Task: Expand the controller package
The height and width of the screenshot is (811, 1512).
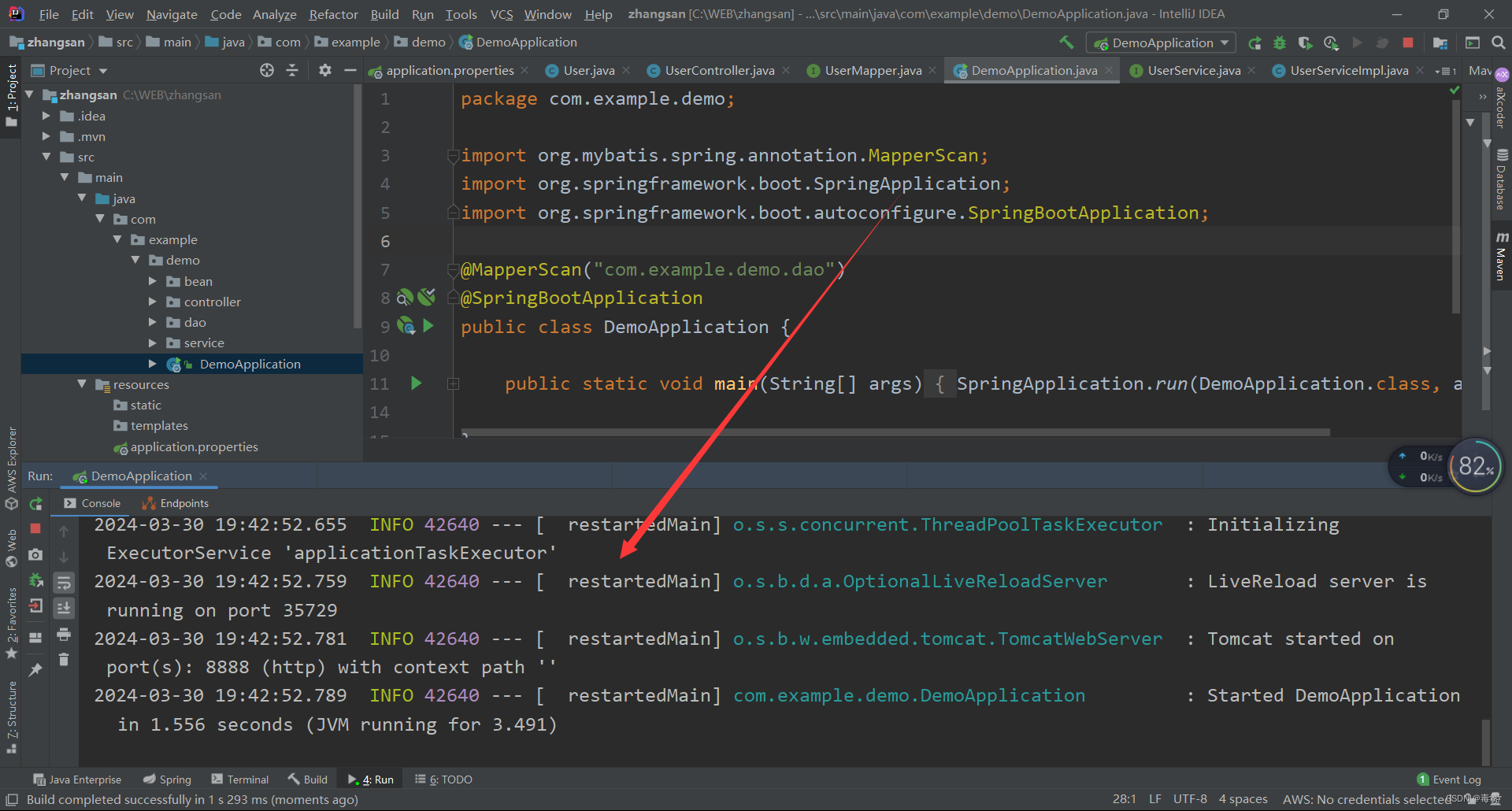Action: click(153, 302)
